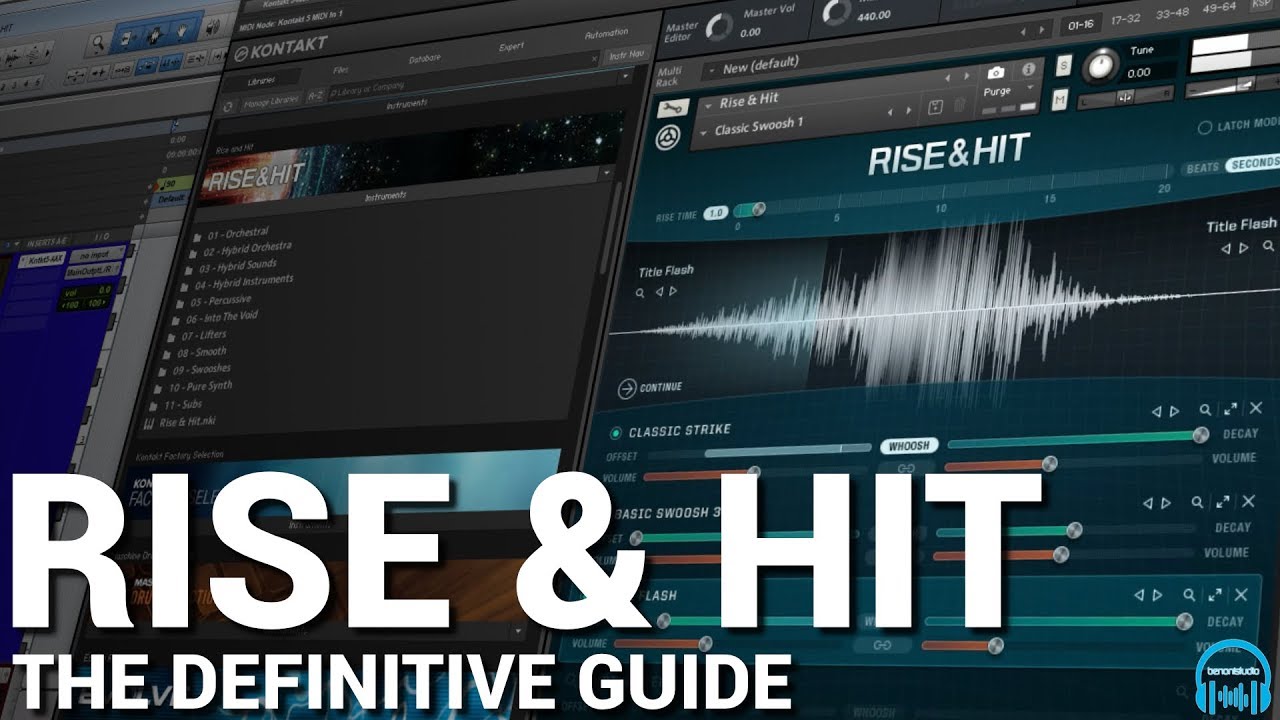Screen dimensions: 1280x720
Task: Click the CONTINUE text
Action: click(x=661, y=387)
